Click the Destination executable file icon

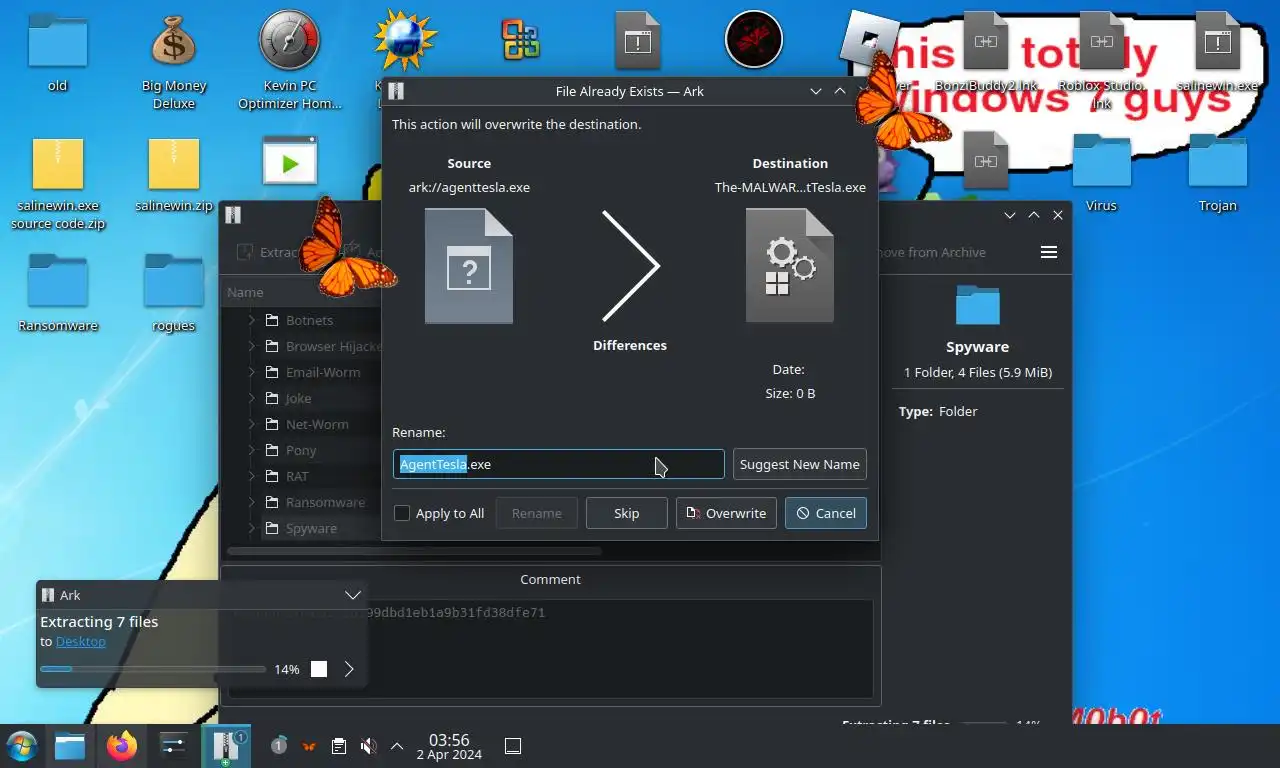coord(790,266)
